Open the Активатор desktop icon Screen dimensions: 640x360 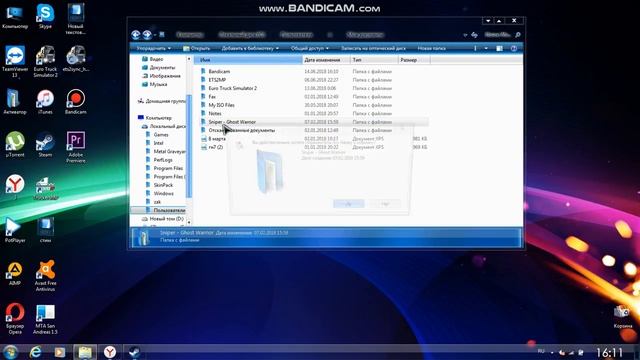click(15, 102)
